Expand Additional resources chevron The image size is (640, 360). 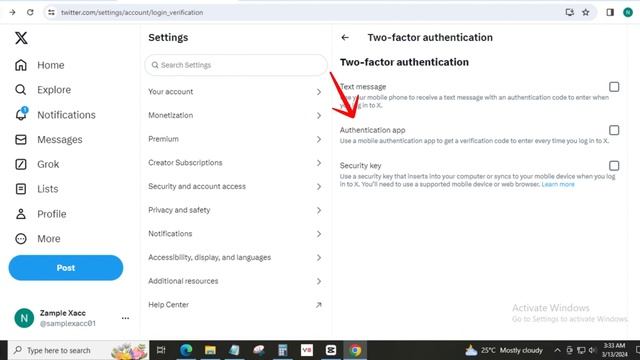coord(319,281)
